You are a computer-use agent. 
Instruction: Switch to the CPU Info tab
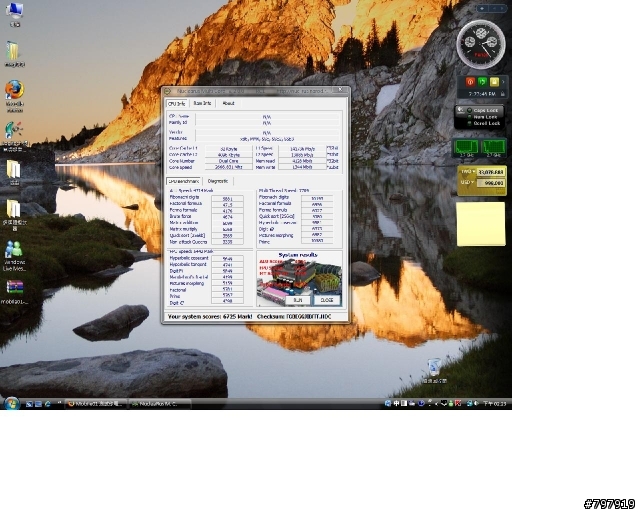177,104
